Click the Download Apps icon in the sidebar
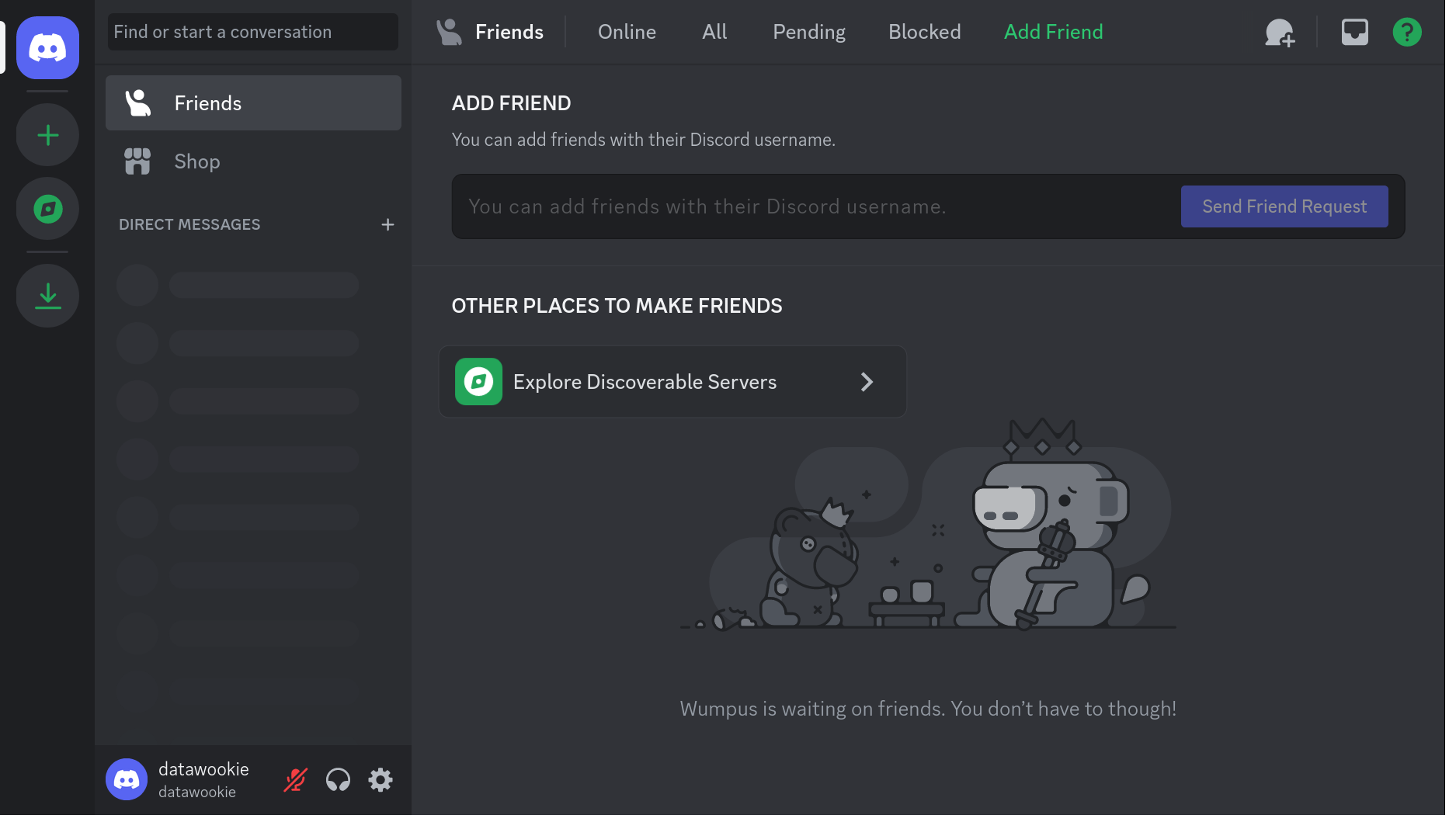 (x=47, y=296)
